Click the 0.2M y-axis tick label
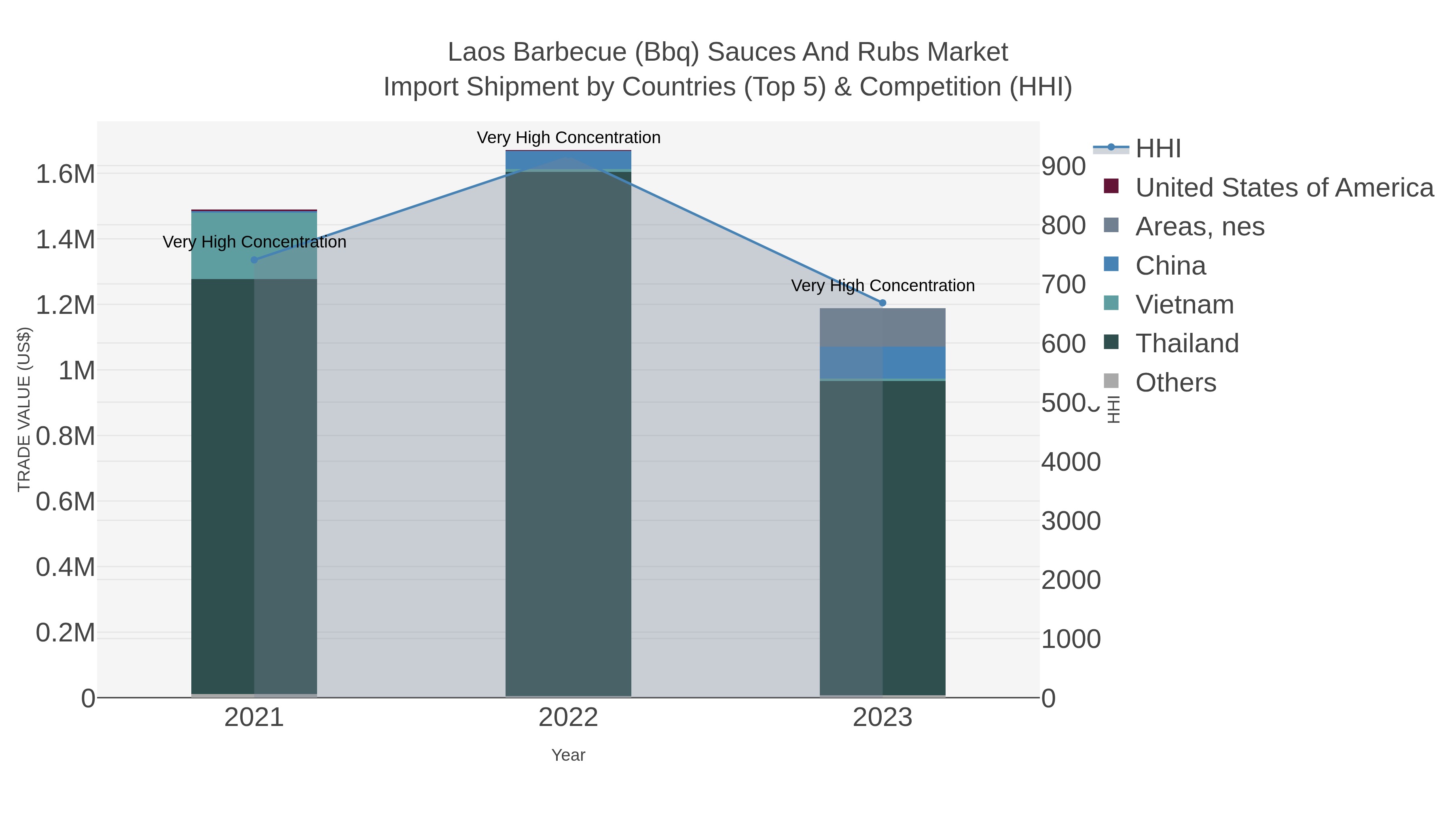Screen dimensions: 1456x819 [x=66, y=633]
